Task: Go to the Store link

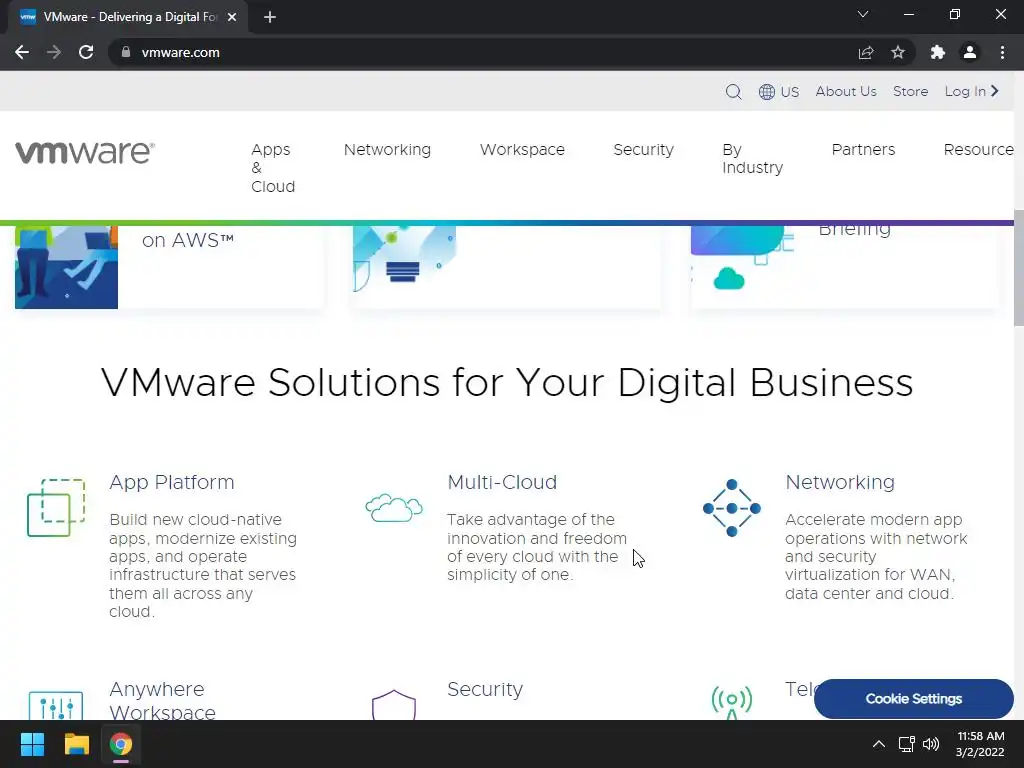Action: tap(910, 91)
